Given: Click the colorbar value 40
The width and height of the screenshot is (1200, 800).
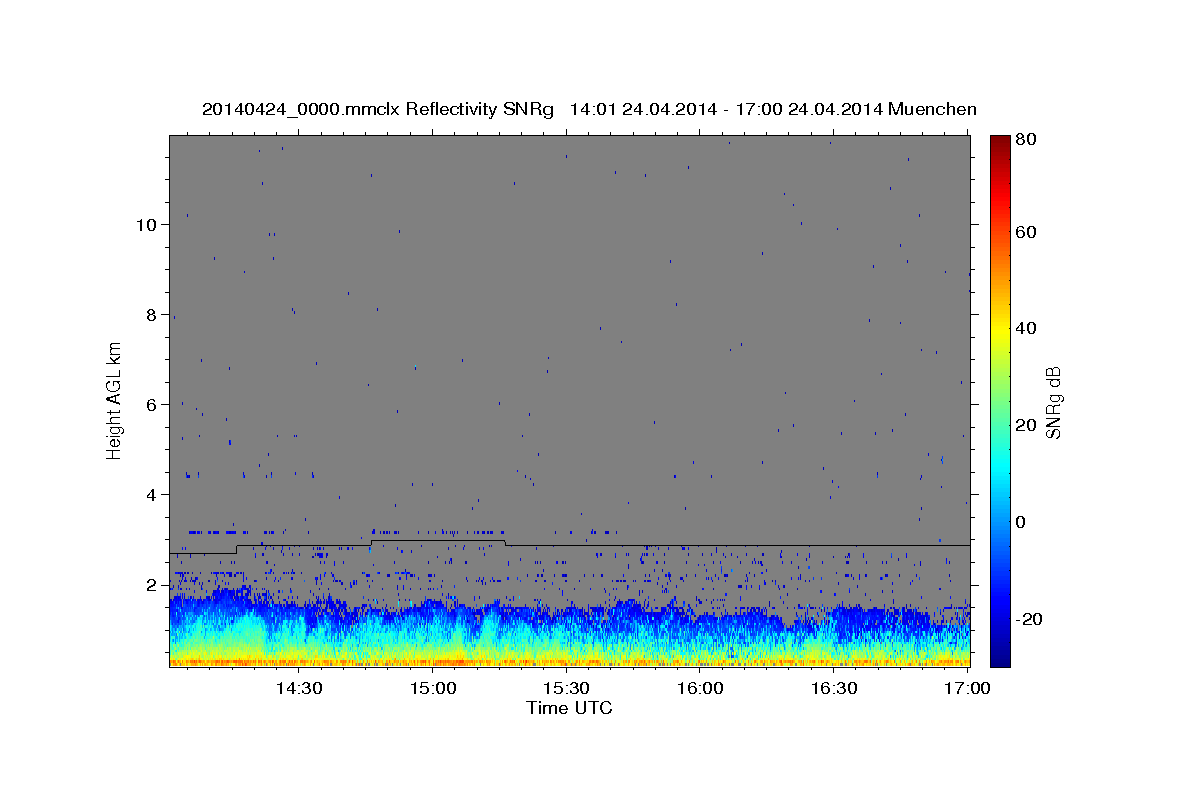Looking at the screenshot, I should coord(1028,328).
